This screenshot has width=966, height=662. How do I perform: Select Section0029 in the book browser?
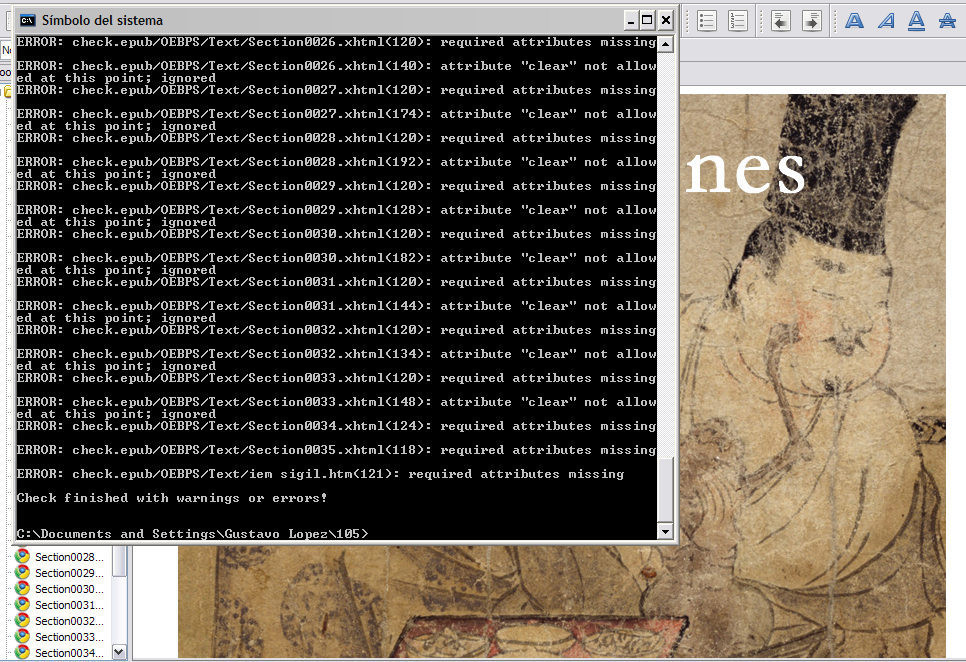click(x=69, y=573)
